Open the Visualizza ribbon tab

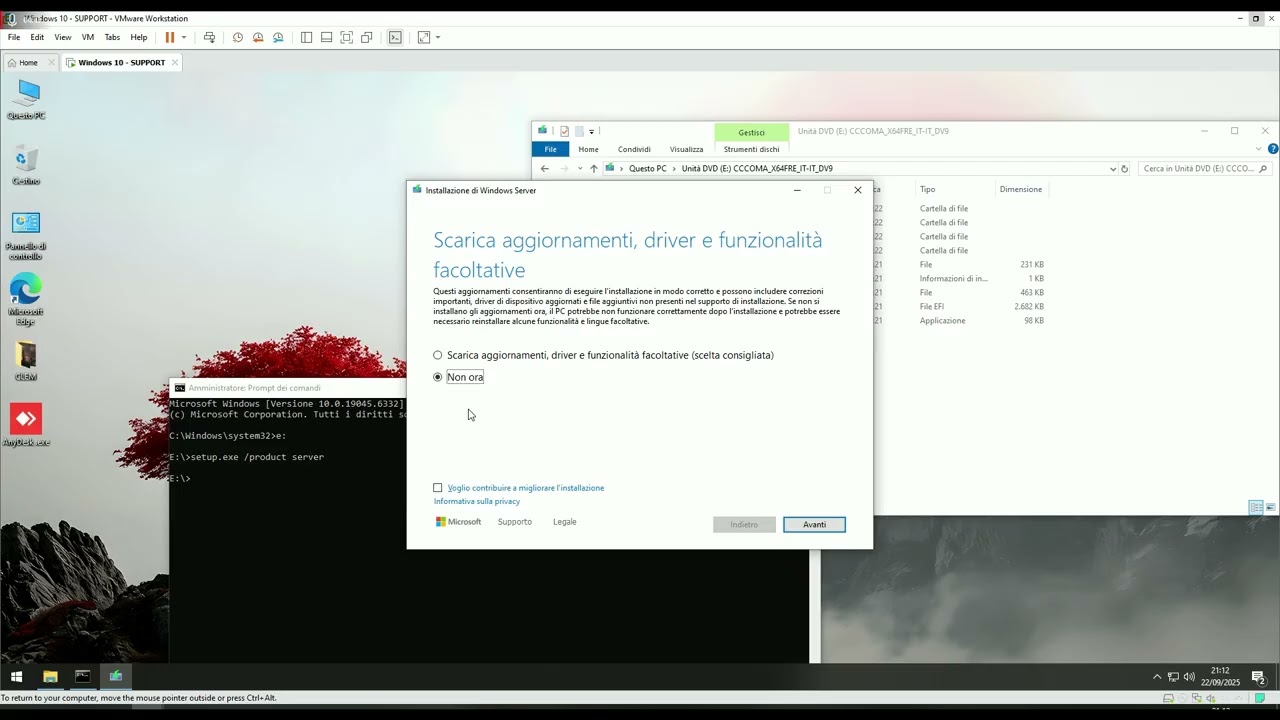tap(687, 149)
